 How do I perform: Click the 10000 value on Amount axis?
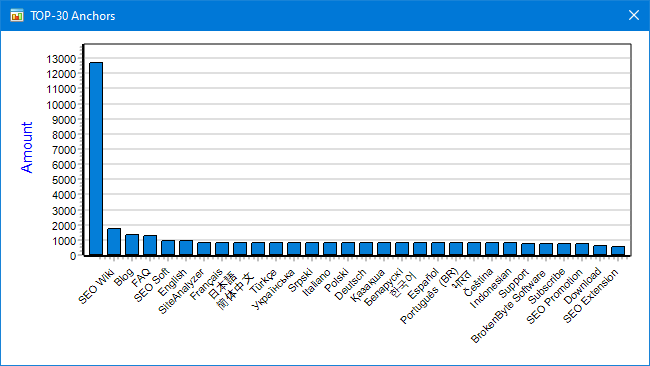(x=61, y=105)
